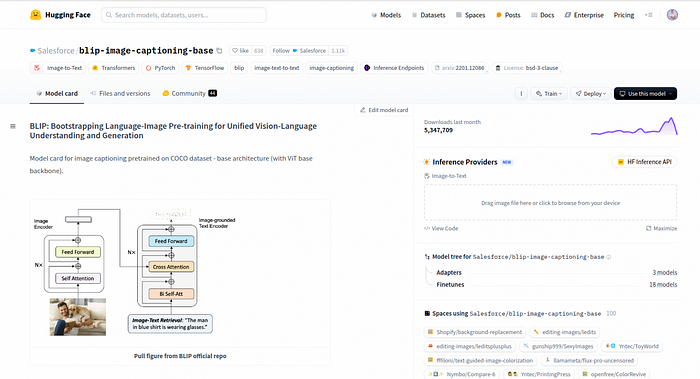Select the TensorFlow tag

pos(205,68)
